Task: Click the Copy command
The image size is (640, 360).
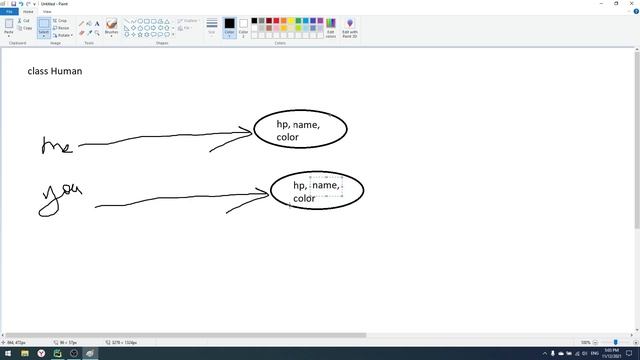Action: [24, 28]
